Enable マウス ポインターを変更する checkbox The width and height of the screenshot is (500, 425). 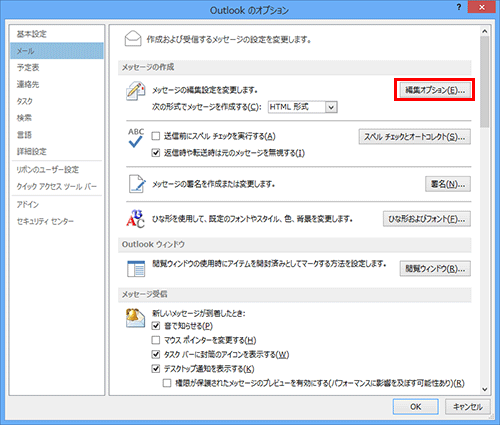coord(156,340)
